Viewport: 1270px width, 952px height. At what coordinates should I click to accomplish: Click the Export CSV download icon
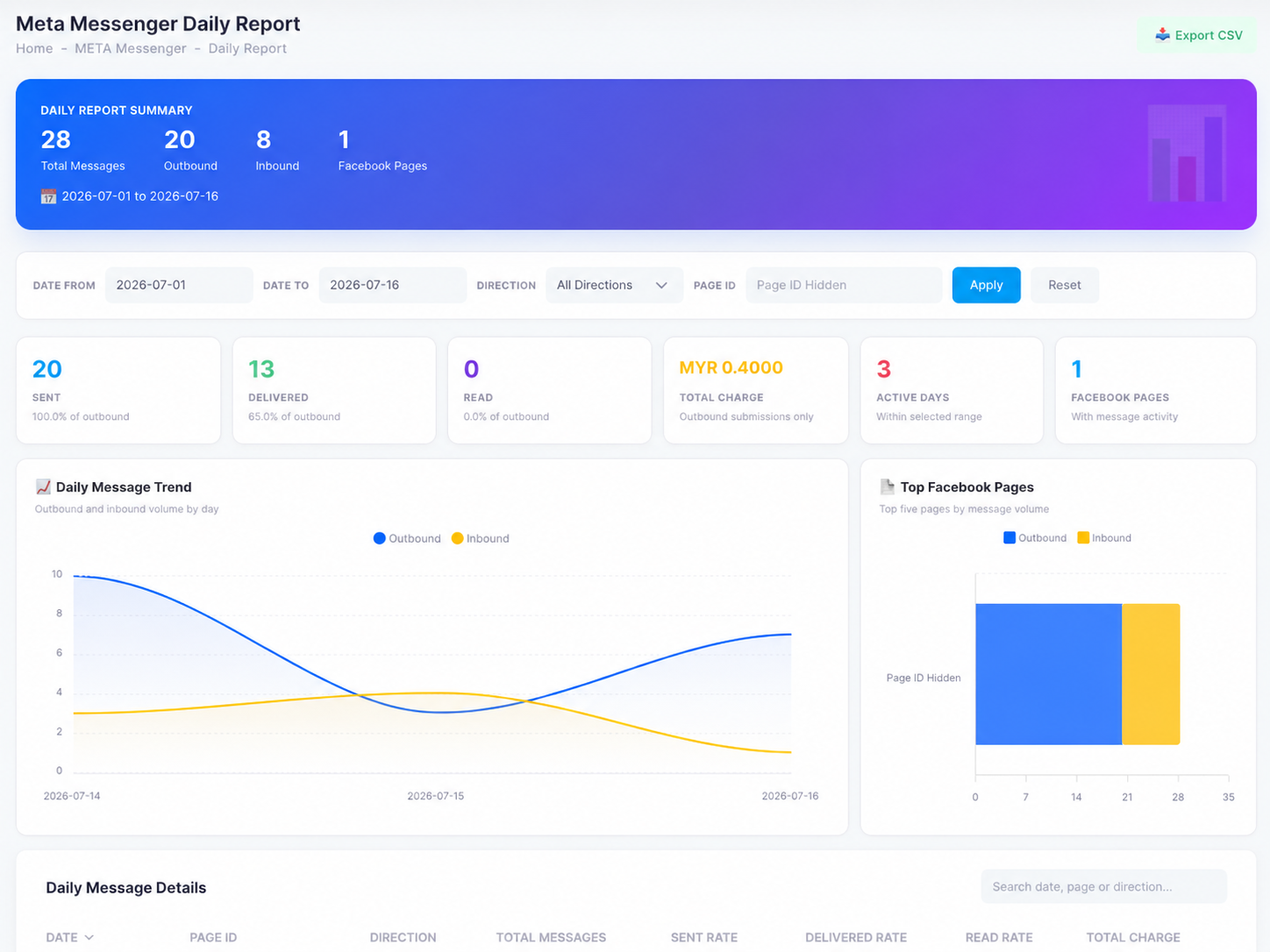1162,35
